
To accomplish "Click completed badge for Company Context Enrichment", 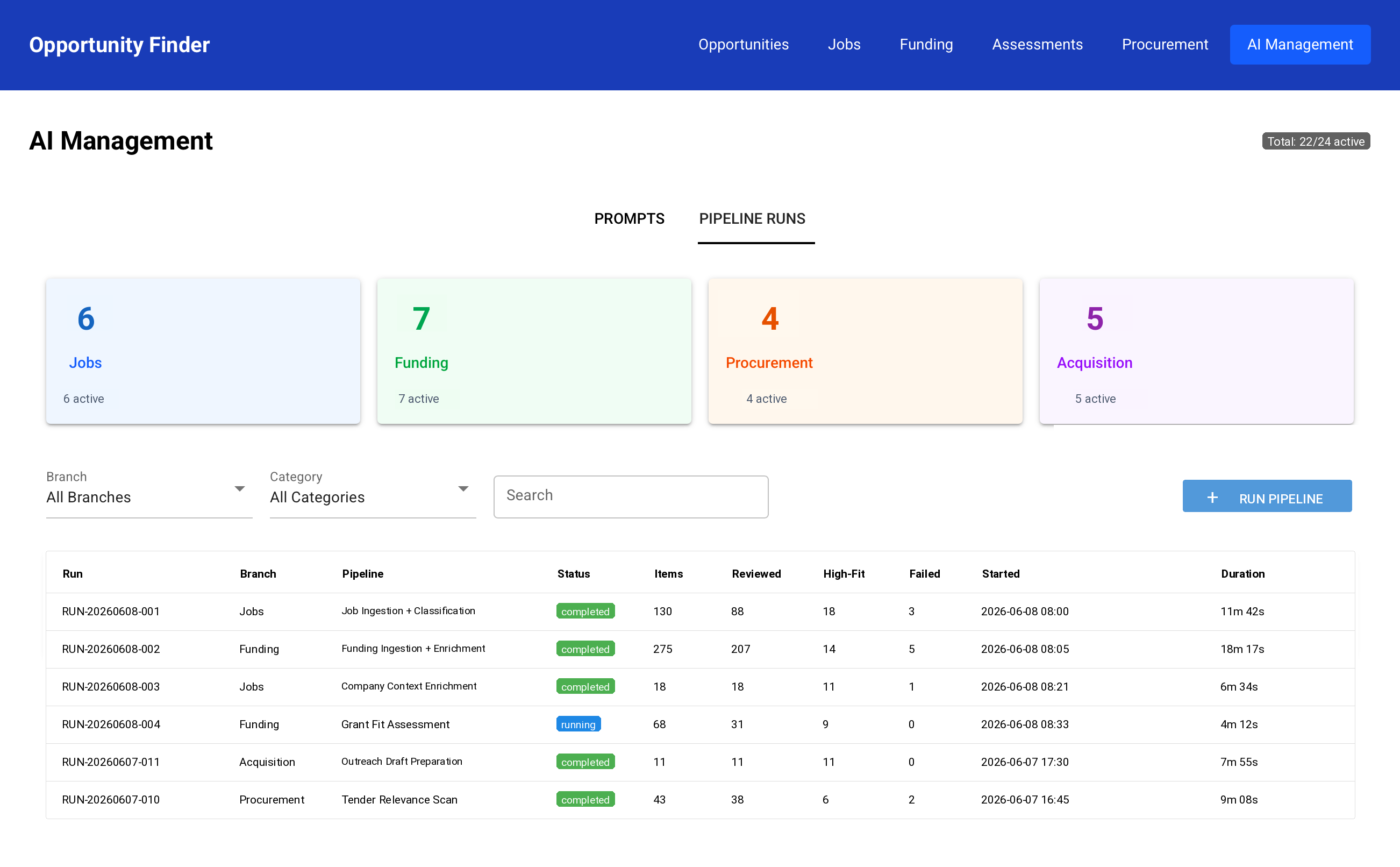I will click(x=585, y=686).
